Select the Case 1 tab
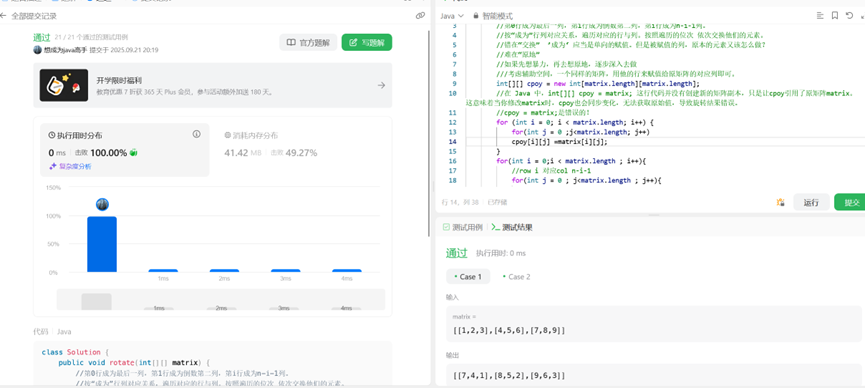This screenshot has width=865, height=388. click(x=468, y=277)
